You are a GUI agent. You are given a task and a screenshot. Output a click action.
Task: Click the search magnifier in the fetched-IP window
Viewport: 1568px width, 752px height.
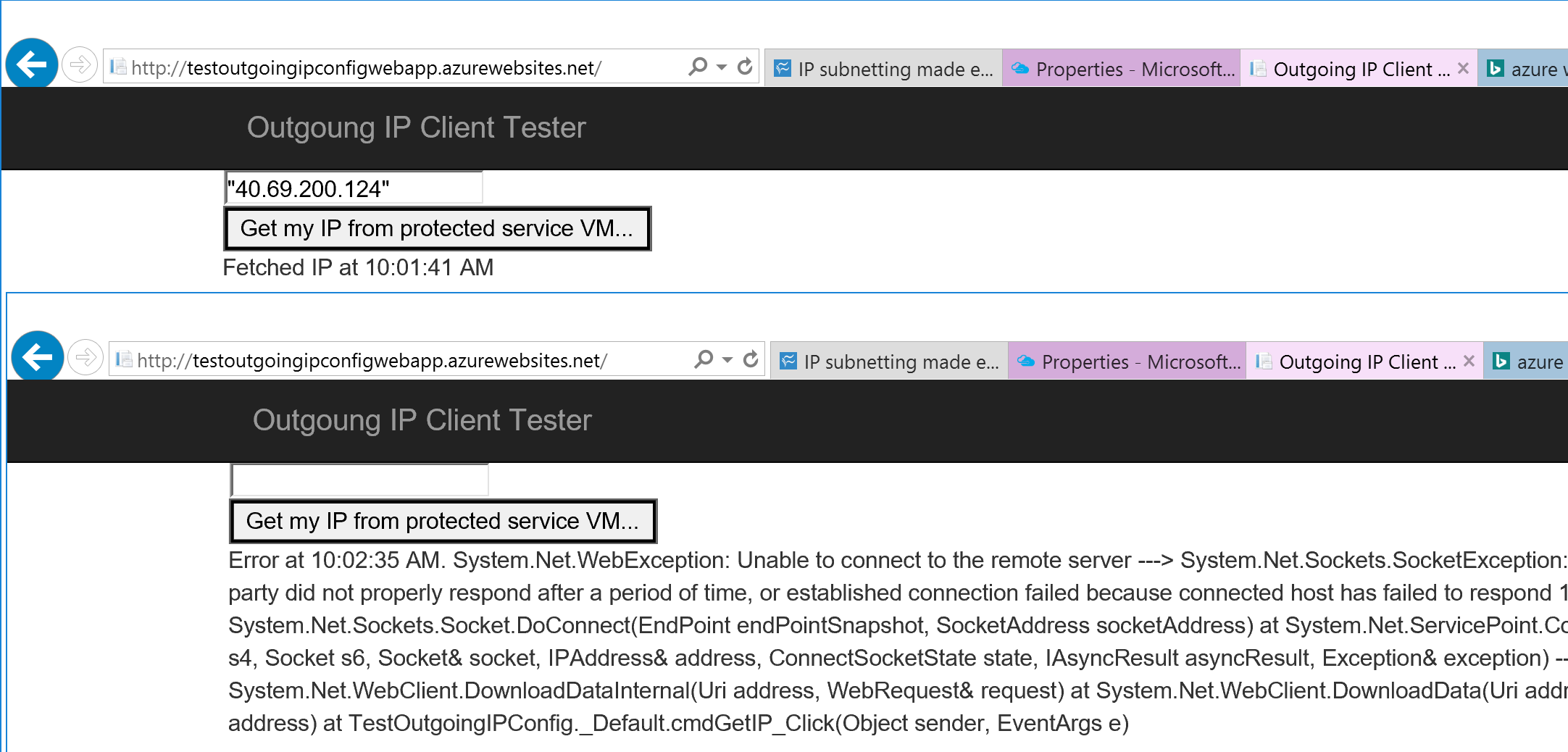tap(698, 67)
